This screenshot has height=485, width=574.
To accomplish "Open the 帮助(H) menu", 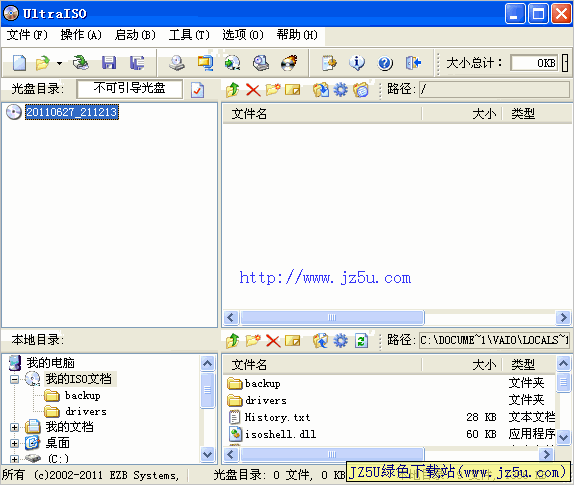I will point(297,35).
